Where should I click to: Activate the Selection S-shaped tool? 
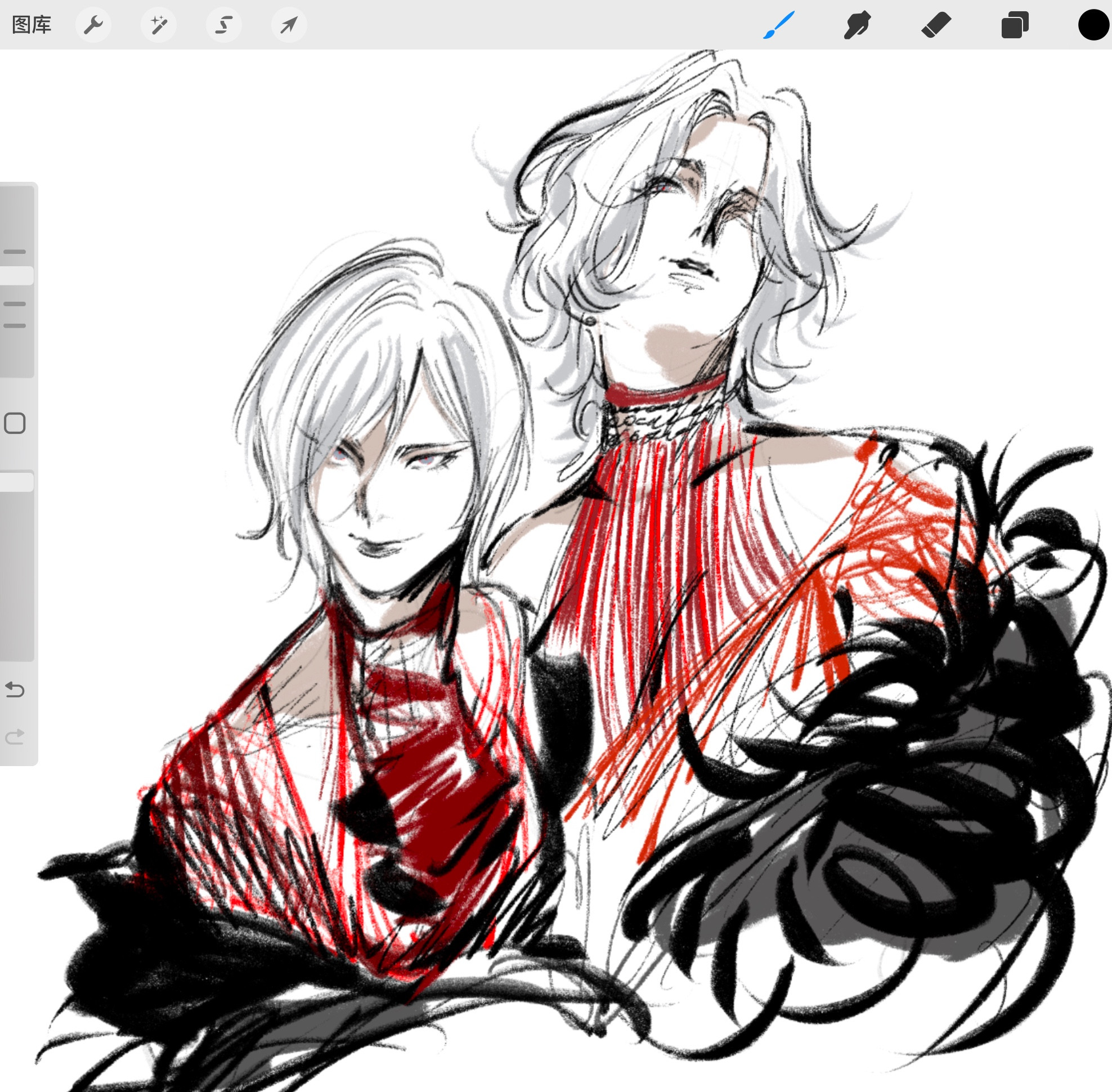(223, 25)
